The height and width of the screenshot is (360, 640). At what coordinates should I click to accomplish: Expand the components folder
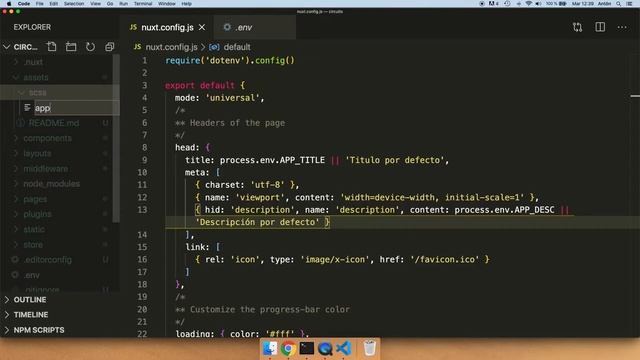[16, 138]
